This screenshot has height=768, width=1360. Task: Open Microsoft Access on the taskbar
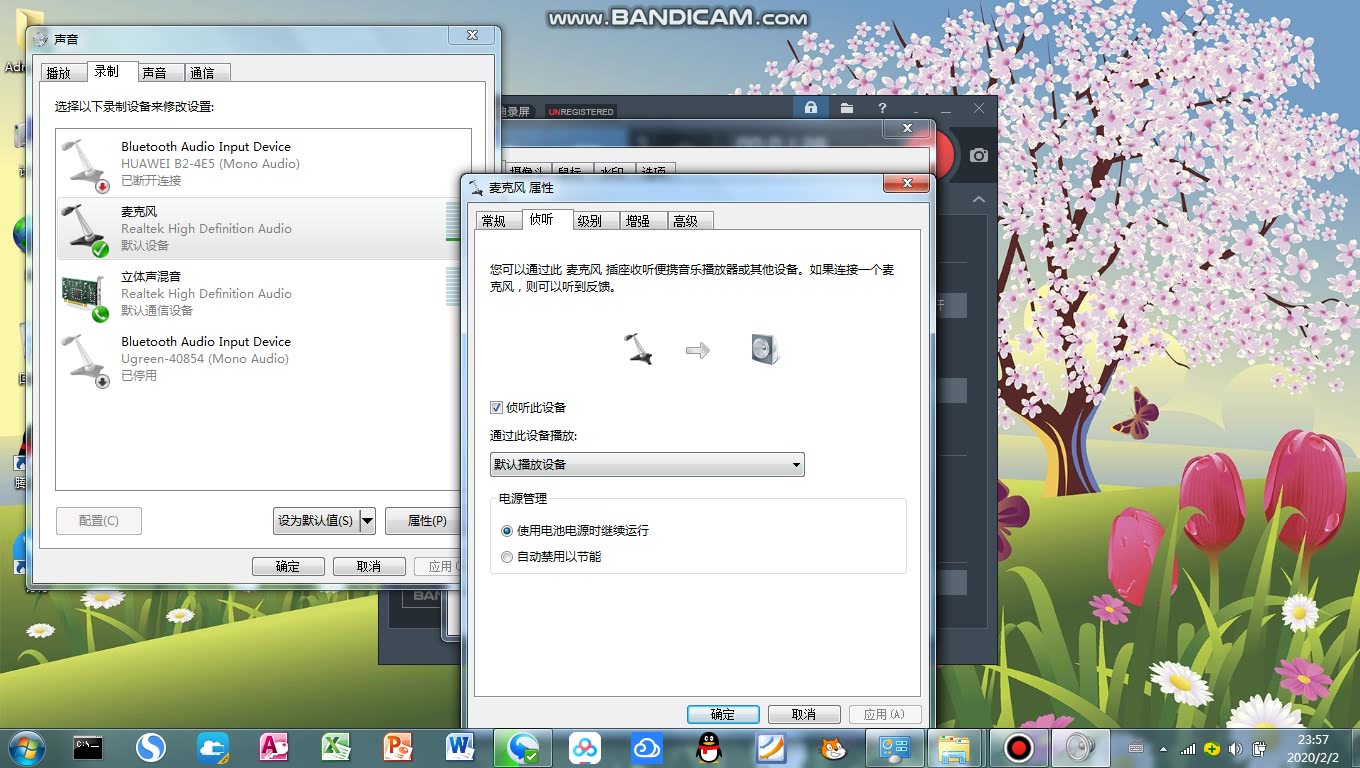(x=274, y=747)
